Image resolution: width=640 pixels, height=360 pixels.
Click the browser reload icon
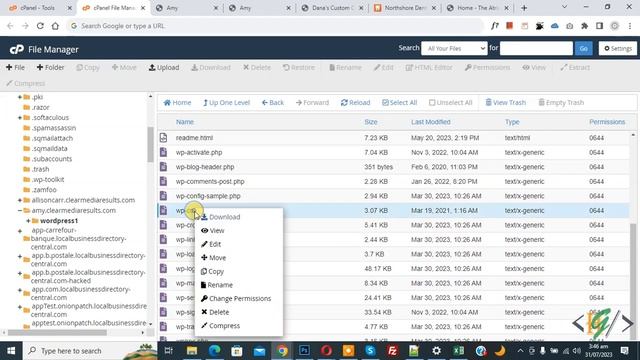tap(40, 26)
